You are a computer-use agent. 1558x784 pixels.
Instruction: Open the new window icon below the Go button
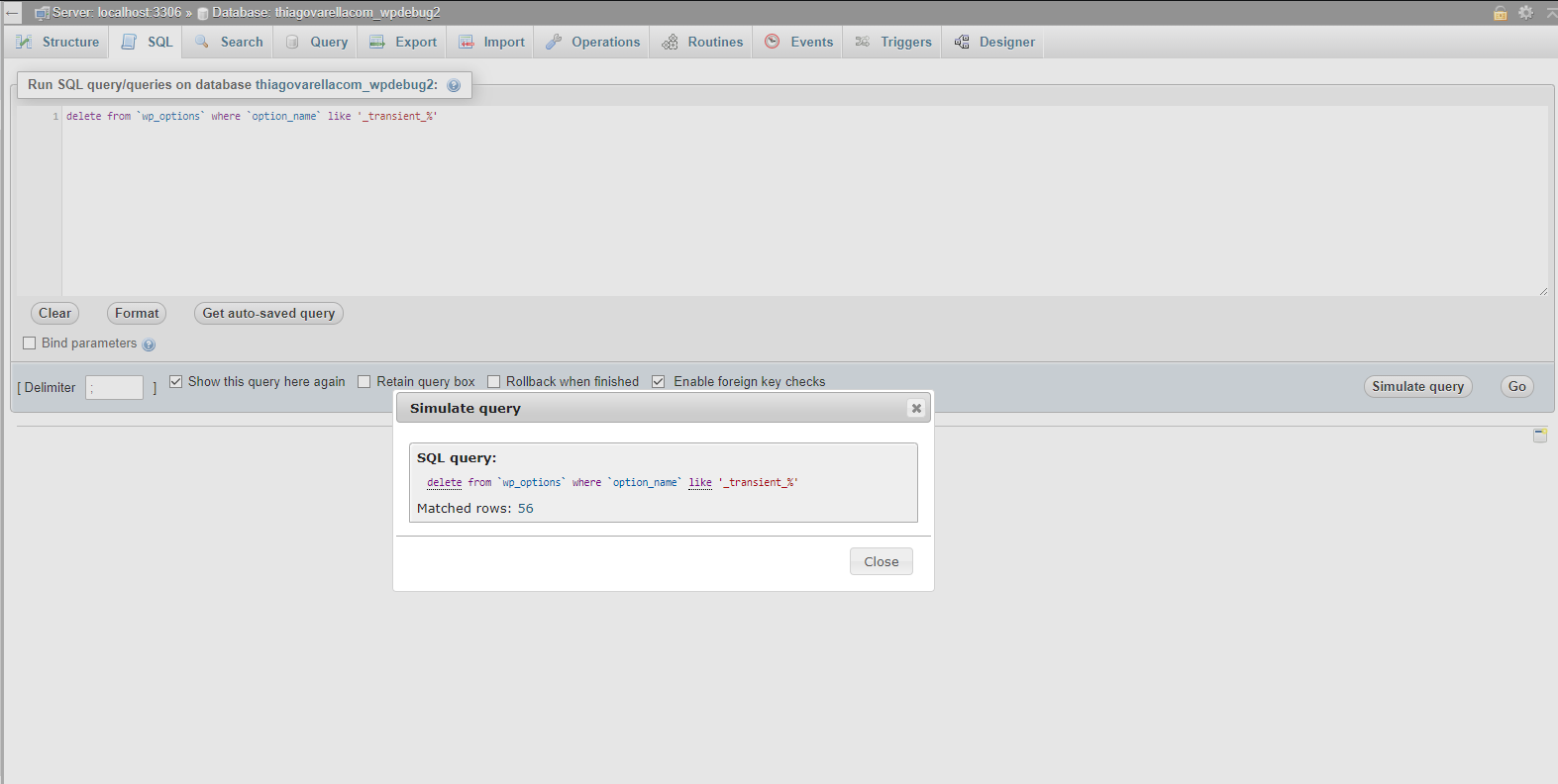pyautogui.click(x=1540, y=435)
